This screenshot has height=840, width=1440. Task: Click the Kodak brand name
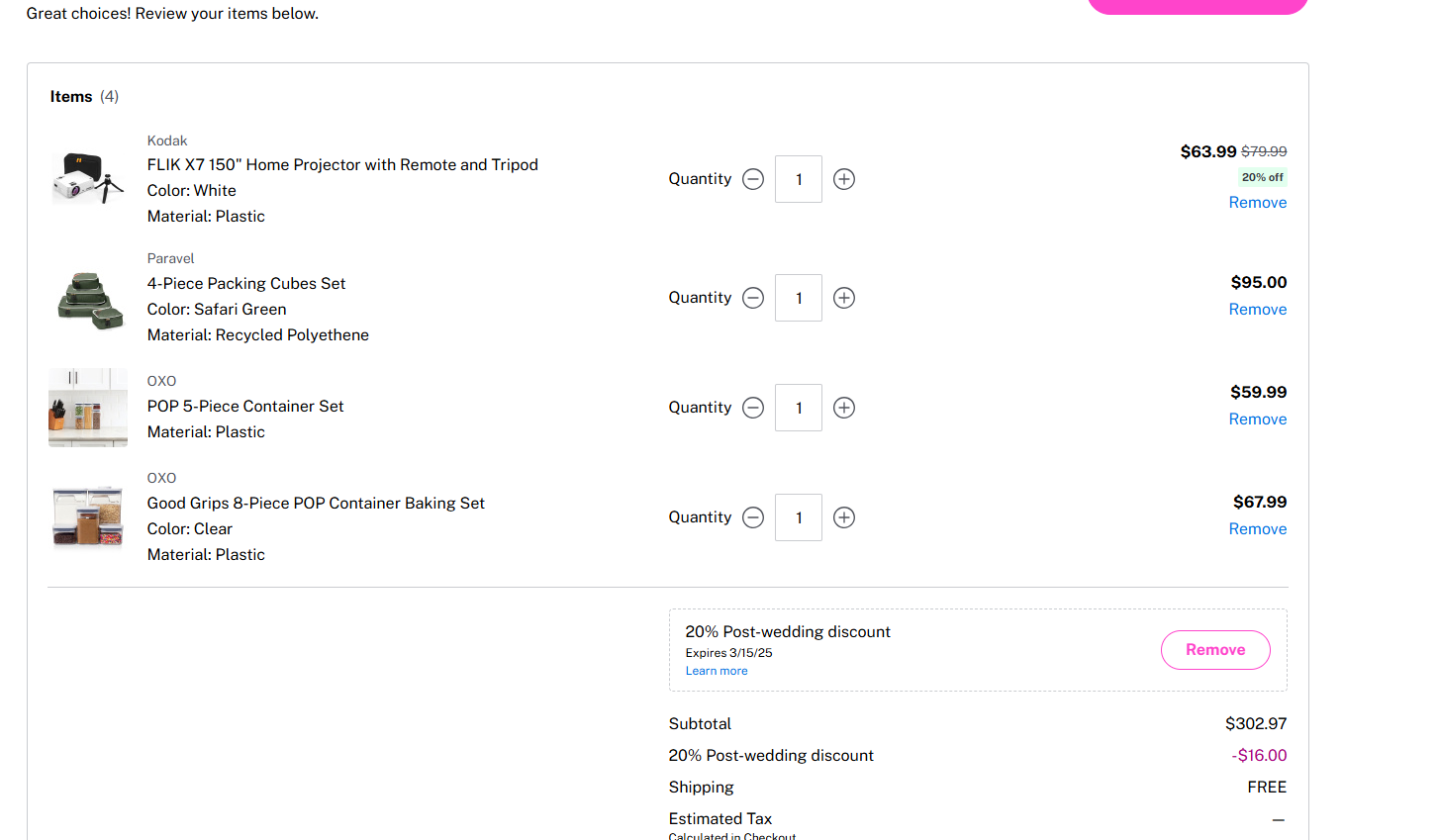tap(167, 140)
